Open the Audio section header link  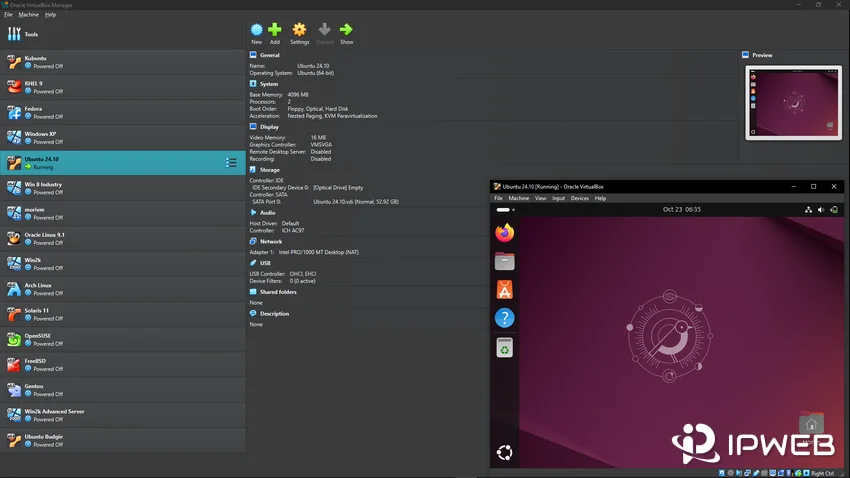point(267,213)
